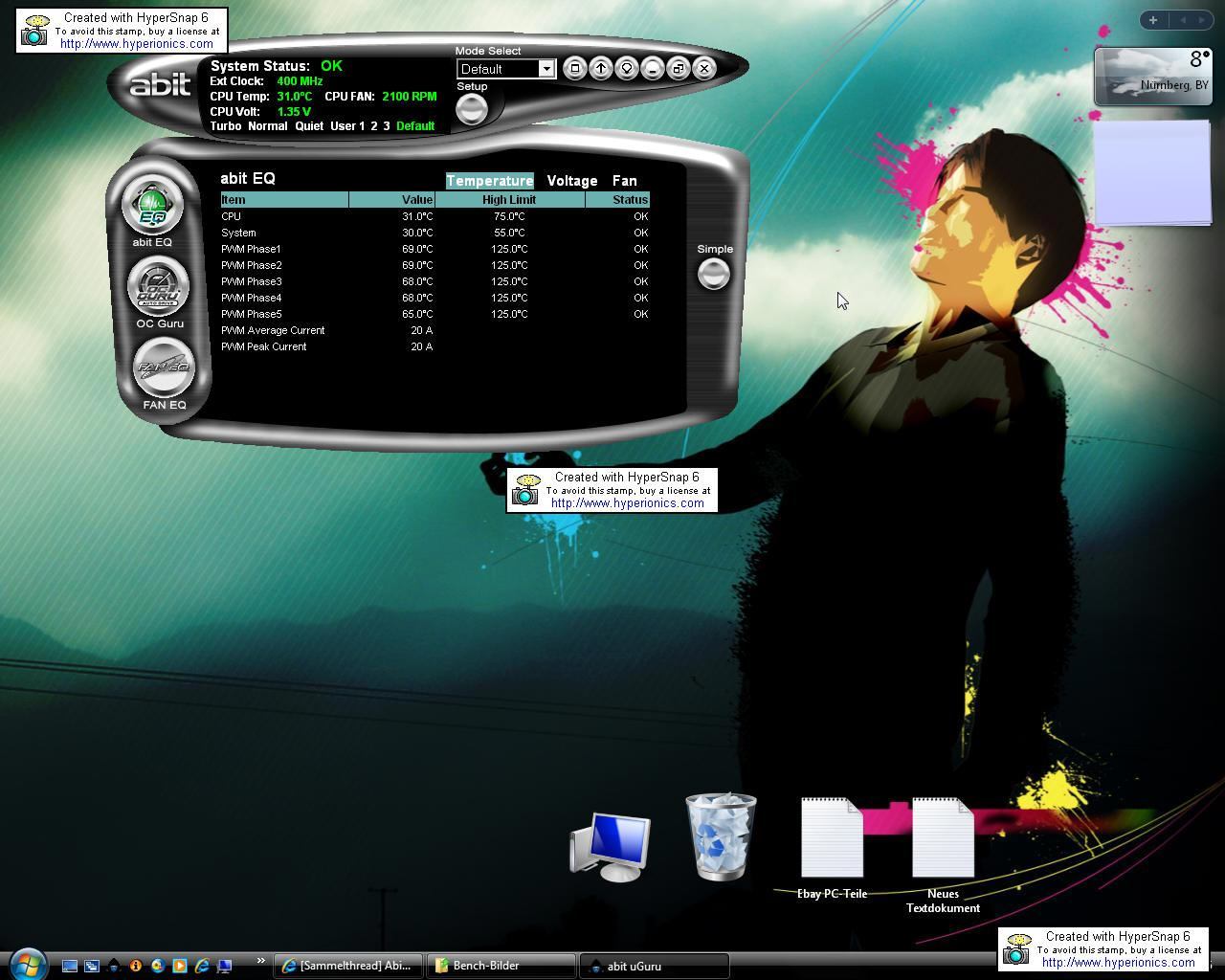Click the Status column header

(x=618, y=200)
